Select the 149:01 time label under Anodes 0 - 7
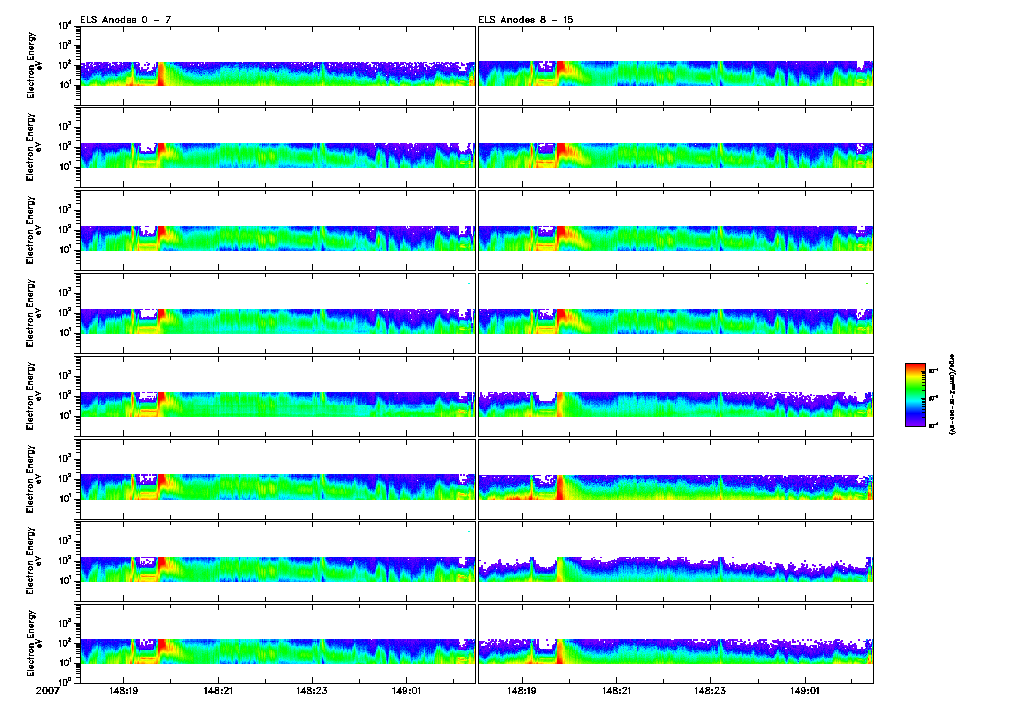Viewport: 1024px width, 708px height. (406, 690)
